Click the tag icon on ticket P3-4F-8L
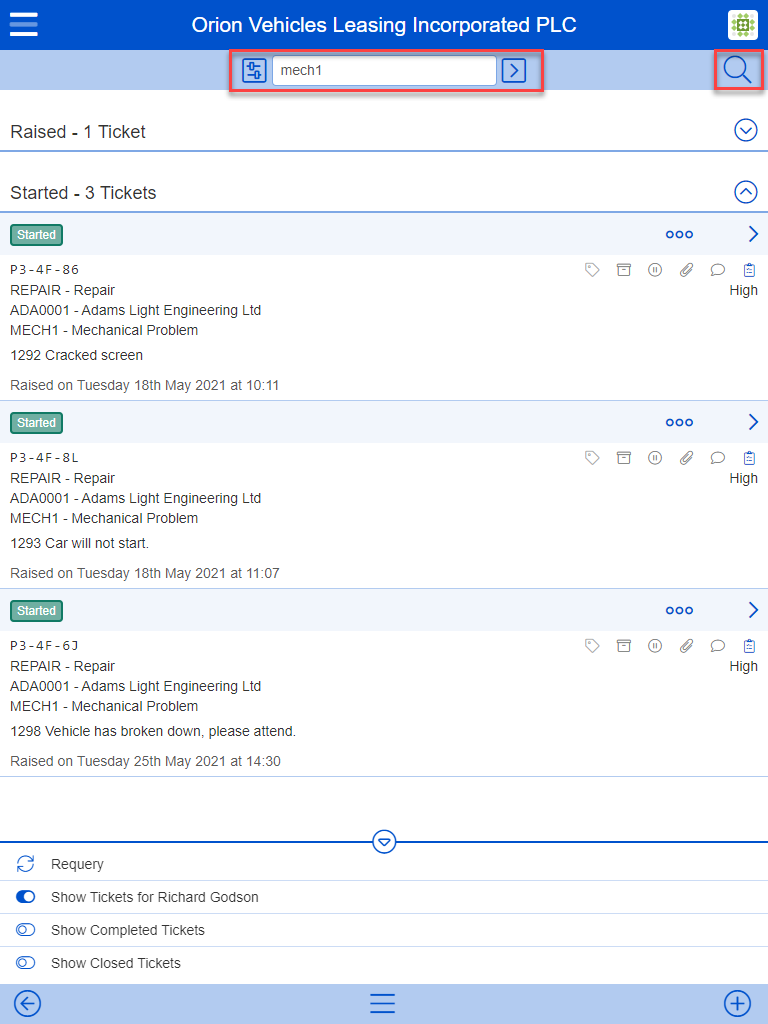Image resolution: width=768 pixels, height=1024 pixels. click(x=592, y=458)
